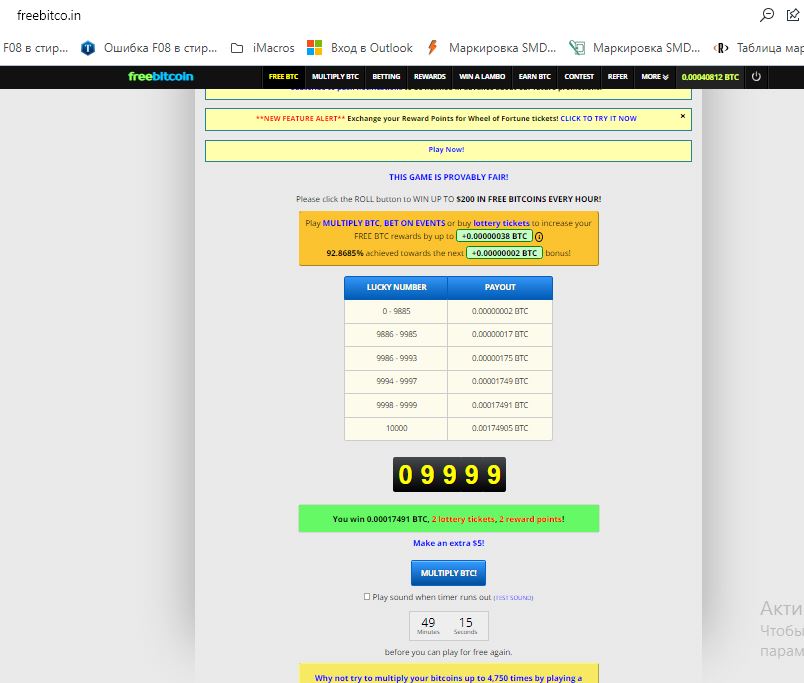Screen dimensions: 804x683
Task: Click the LUCKY NUMBER column header
Action: (396, 287)
